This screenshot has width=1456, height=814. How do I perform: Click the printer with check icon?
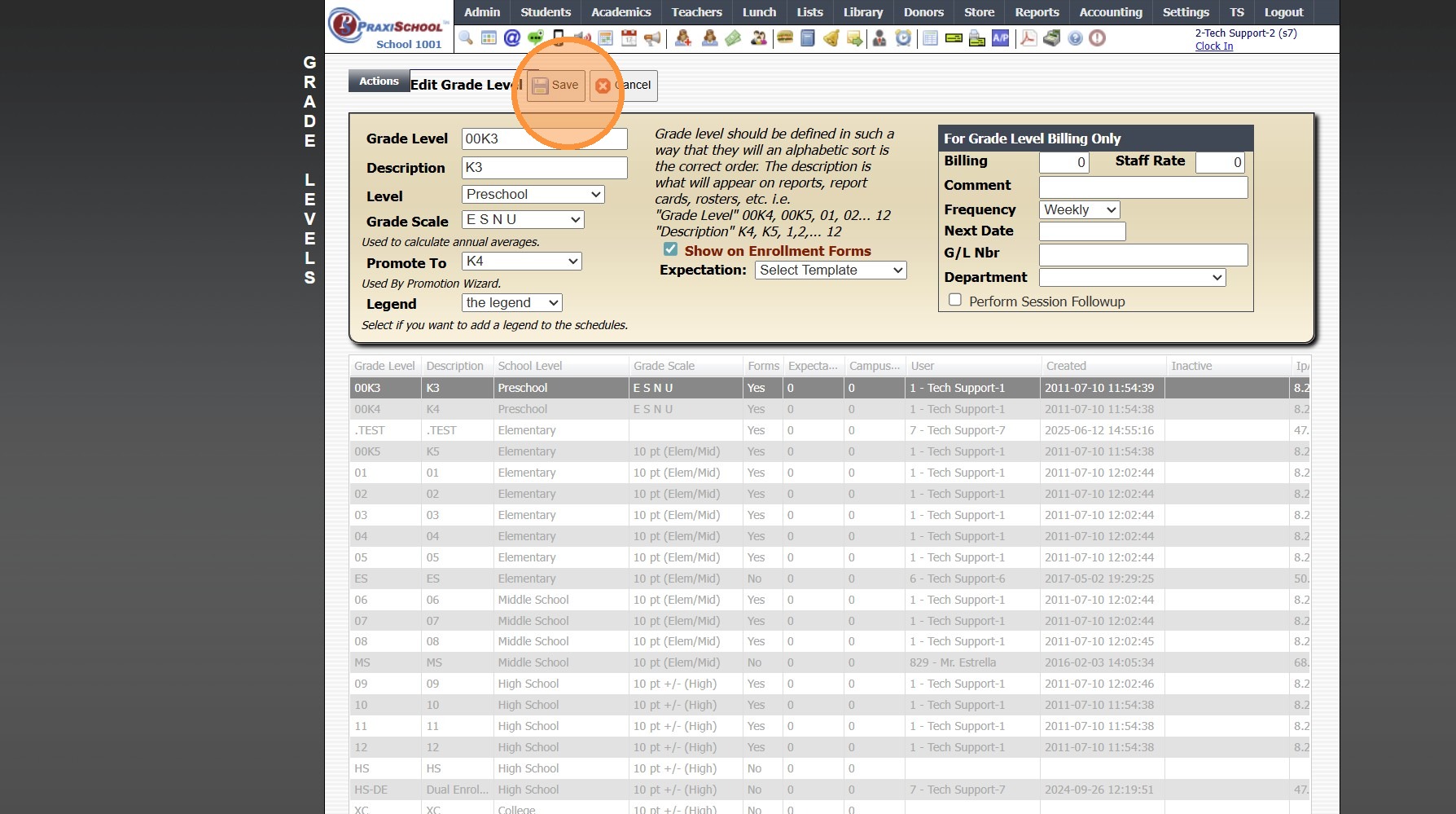977,38
